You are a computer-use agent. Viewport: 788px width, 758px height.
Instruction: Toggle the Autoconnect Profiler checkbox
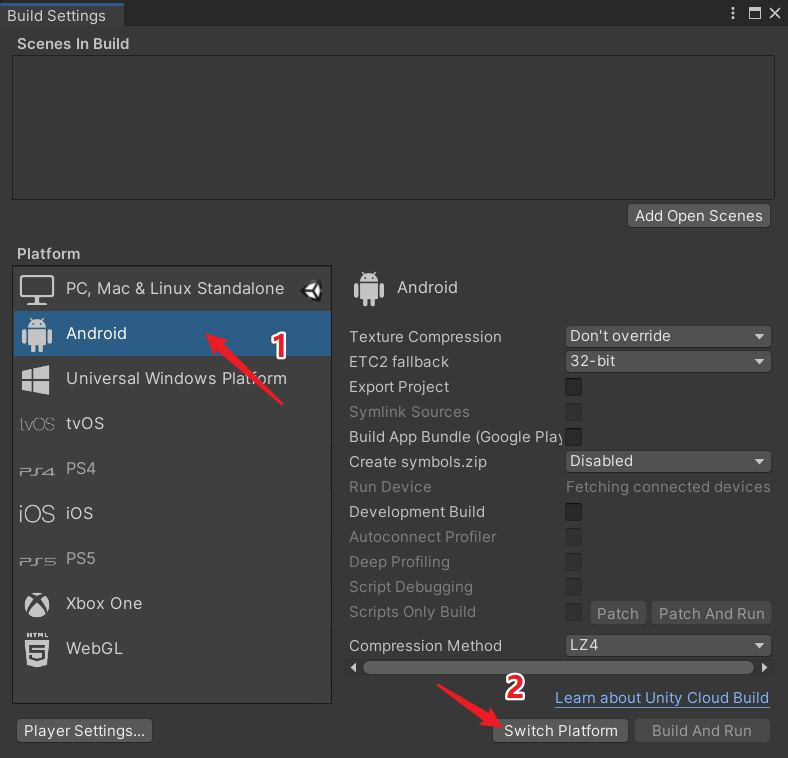click(x=573, y=537)
